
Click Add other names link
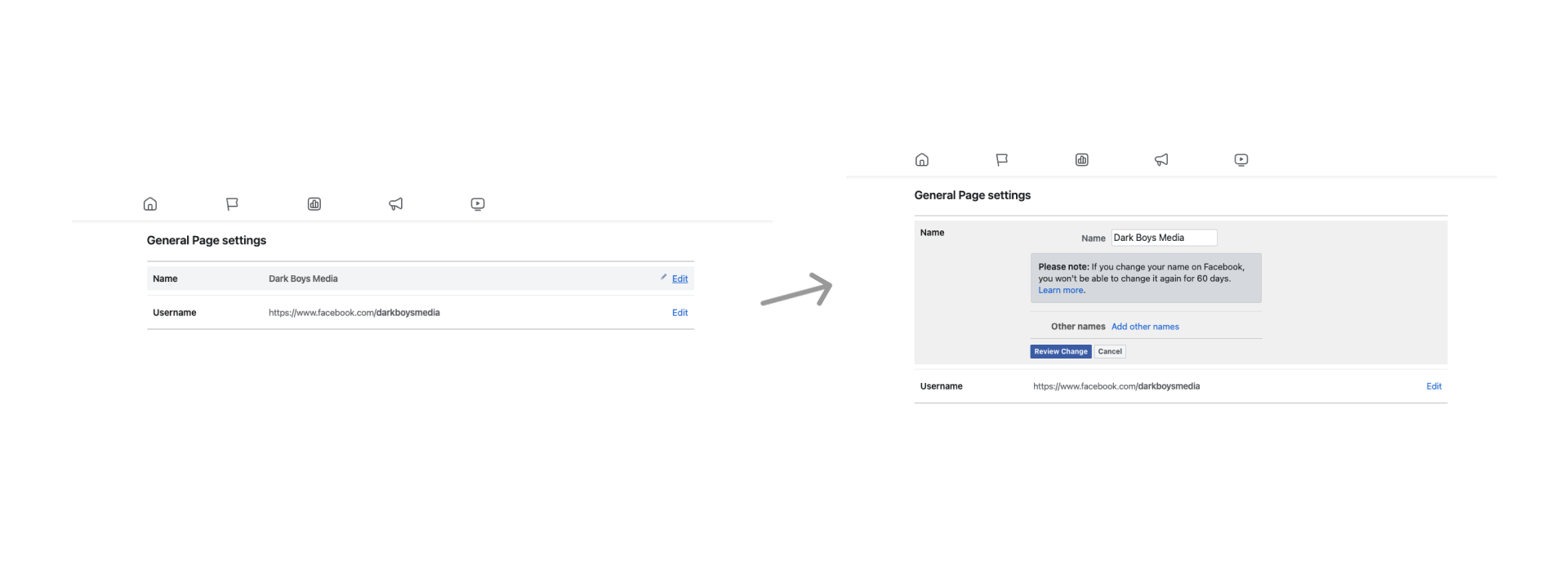coord(1145,327)
